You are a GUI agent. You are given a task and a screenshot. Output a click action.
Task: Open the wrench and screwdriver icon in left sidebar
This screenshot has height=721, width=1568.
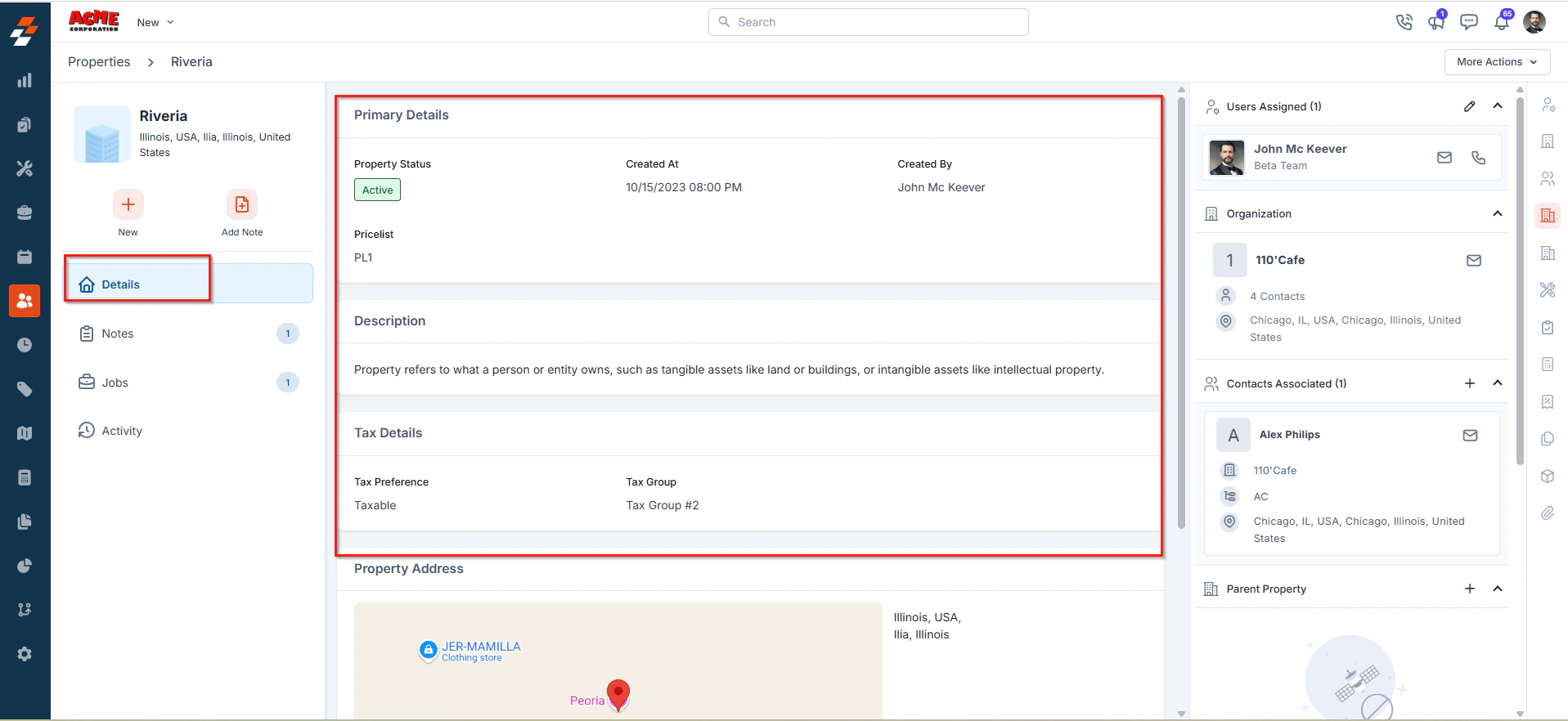pyautogui.click(x=25, y=168)
